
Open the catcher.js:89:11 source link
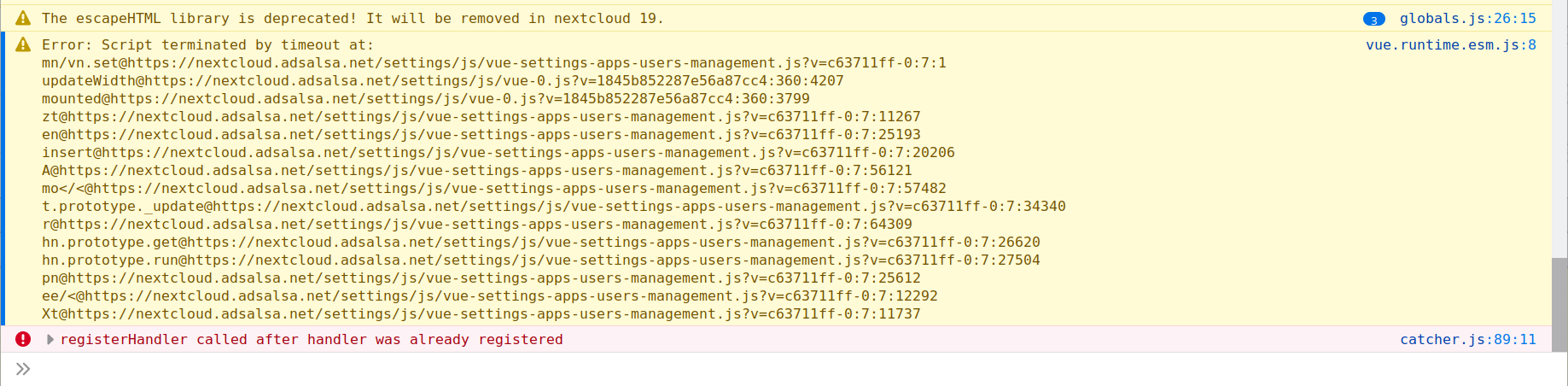click(x=1468, y=339)
